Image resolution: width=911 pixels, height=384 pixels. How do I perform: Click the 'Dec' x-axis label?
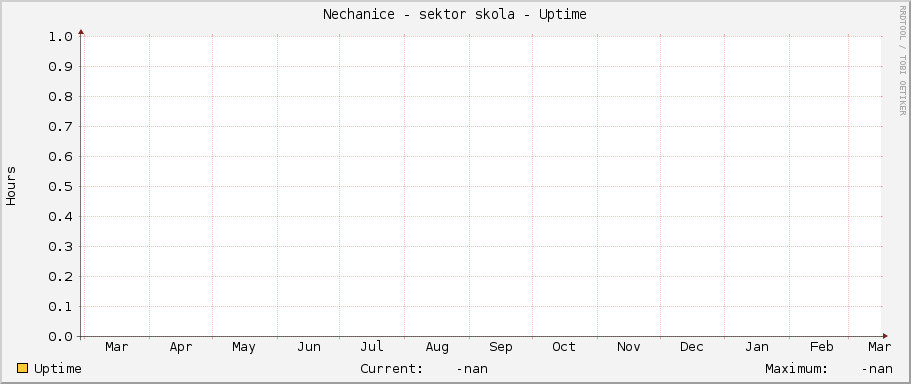[692, 347]
